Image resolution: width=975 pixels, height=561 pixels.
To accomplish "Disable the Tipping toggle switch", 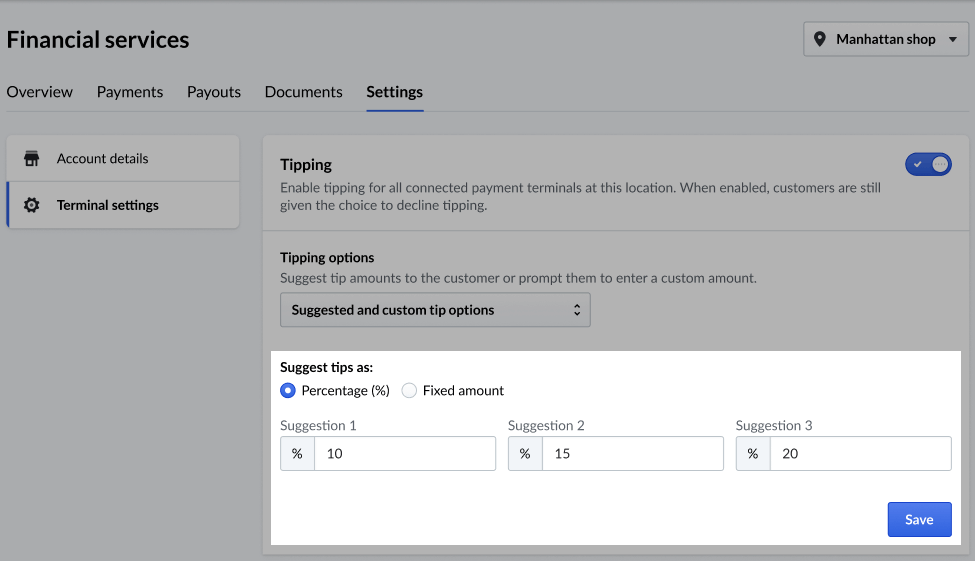I will pos(927,164).
